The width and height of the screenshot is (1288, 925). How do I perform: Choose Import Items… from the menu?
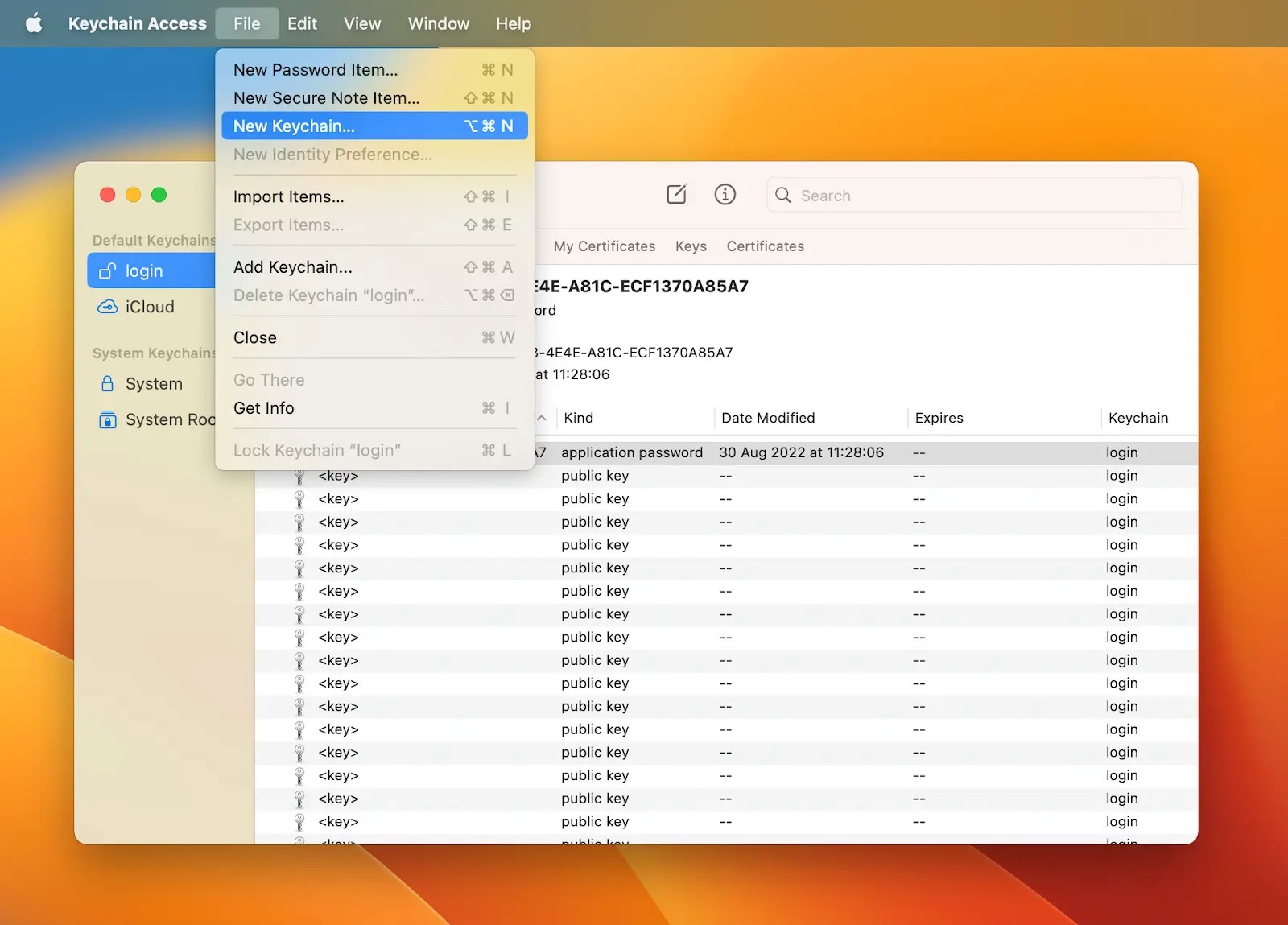pyautogui.click(x=374, y=196)
